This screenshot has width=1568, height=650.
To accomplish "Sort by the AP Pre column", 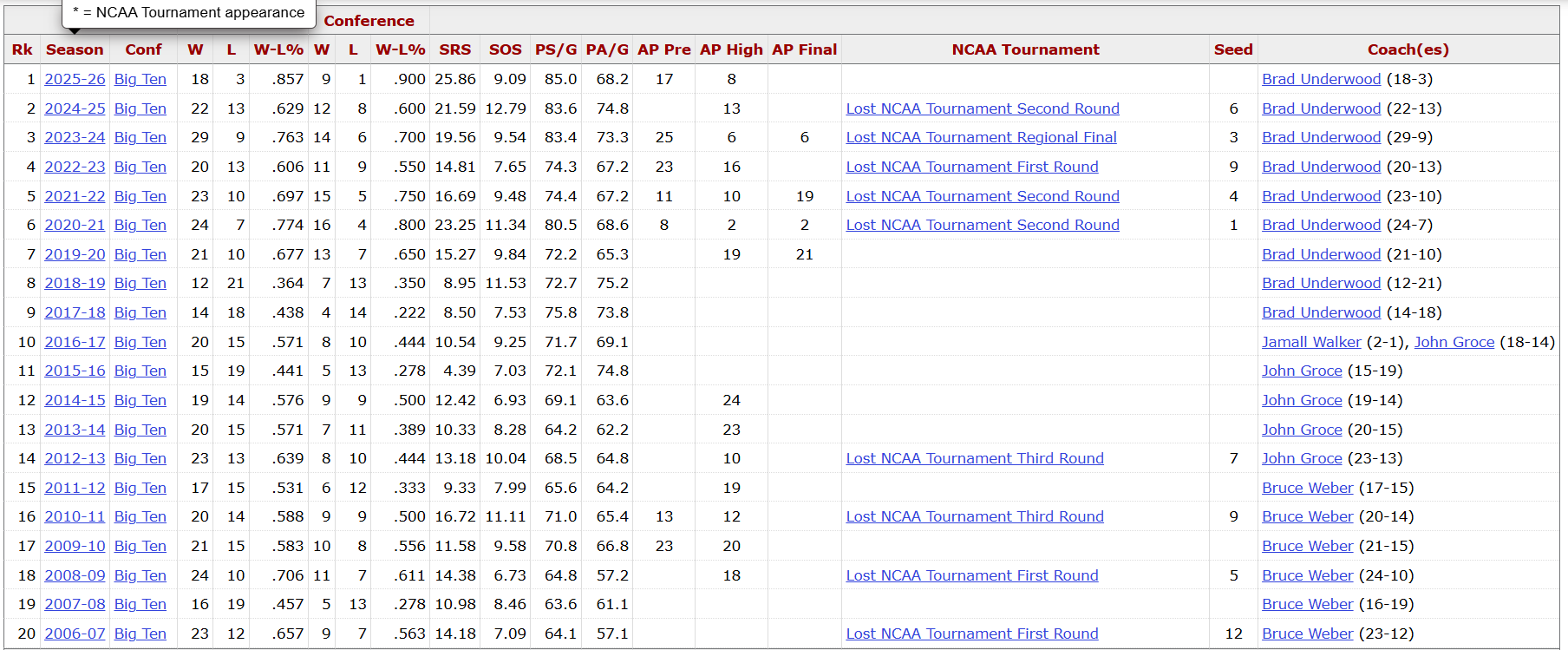I will [663, 49].
